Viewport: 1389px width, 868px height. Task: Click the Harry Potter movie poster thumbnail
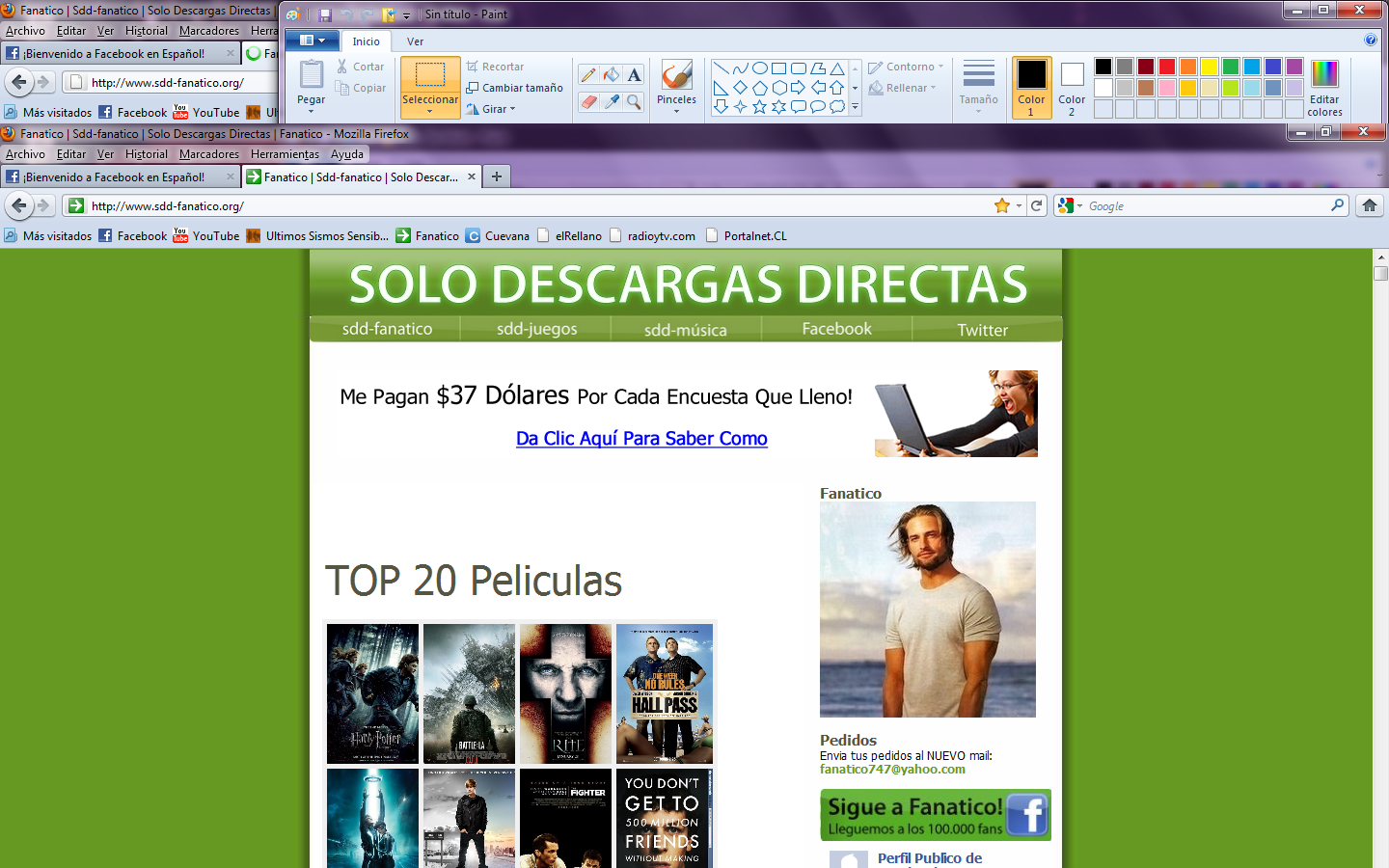click(372, 693)
